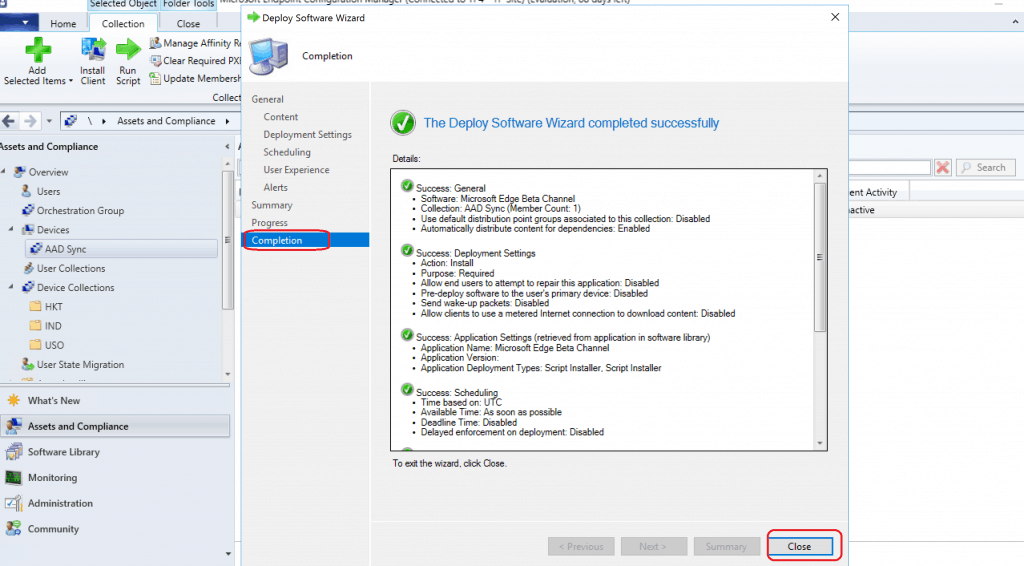Image resolution: width=1024 pixels, height=566 pixels.
Task: Click the User Experience wizard step
Action: [296, 170]
